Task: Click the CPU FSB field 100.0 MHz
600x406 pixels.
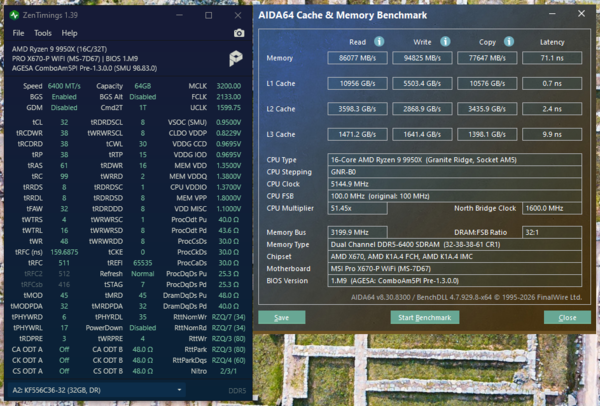Action: (x=455, y=196)
